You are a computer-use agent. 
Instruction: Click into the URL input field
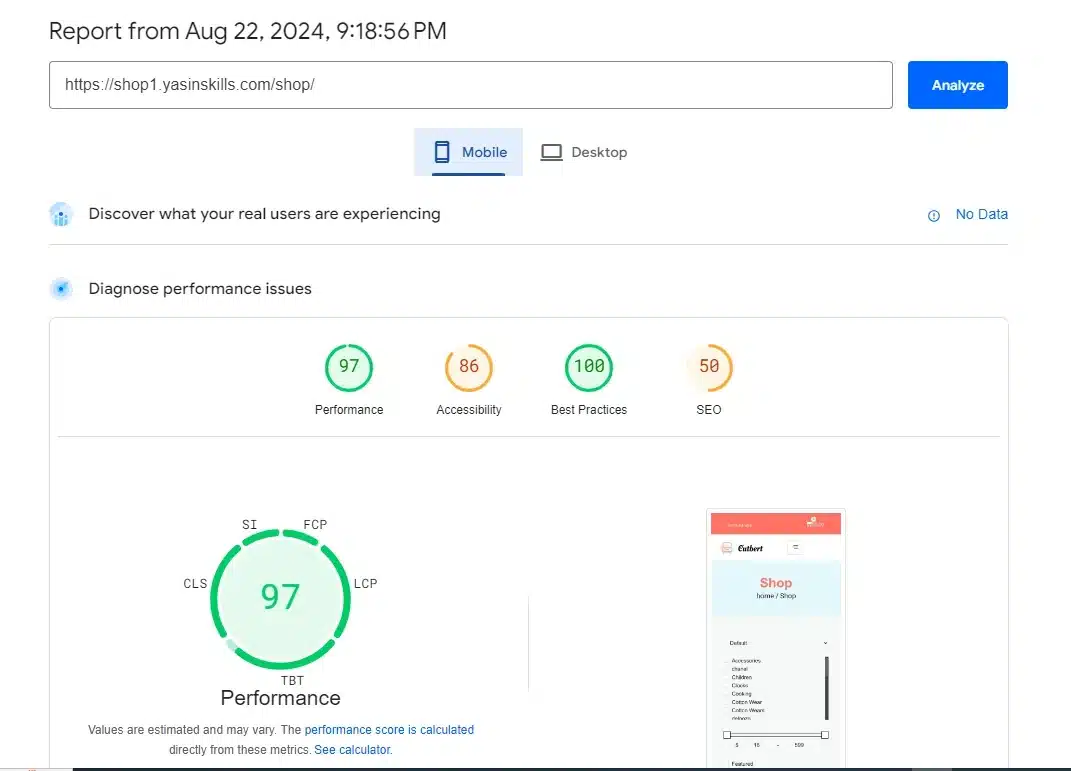tap(470, 85)
